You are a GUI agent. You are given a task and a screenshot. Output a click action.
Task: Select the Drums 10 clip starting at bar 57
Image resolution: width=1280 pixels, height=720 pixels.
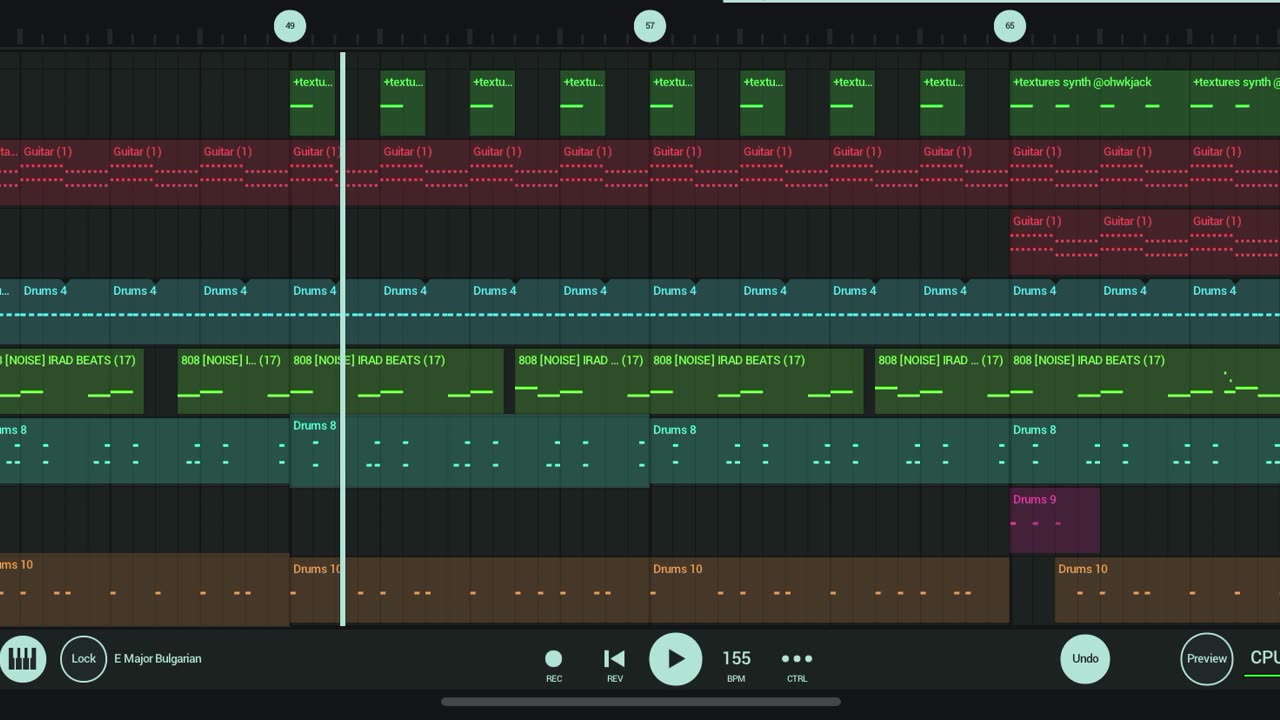click(829, 591)
